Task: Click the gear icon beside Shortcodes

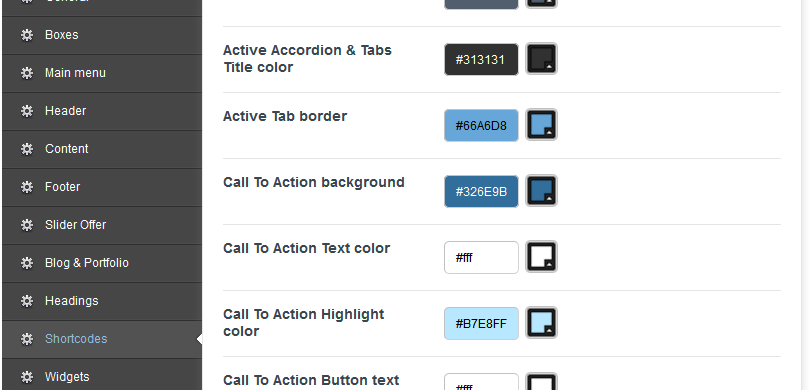Action: point(27,339)
